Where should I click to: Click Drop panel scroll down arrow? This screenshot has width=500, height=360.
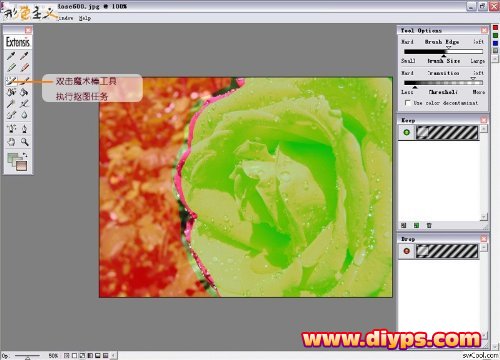485,335
